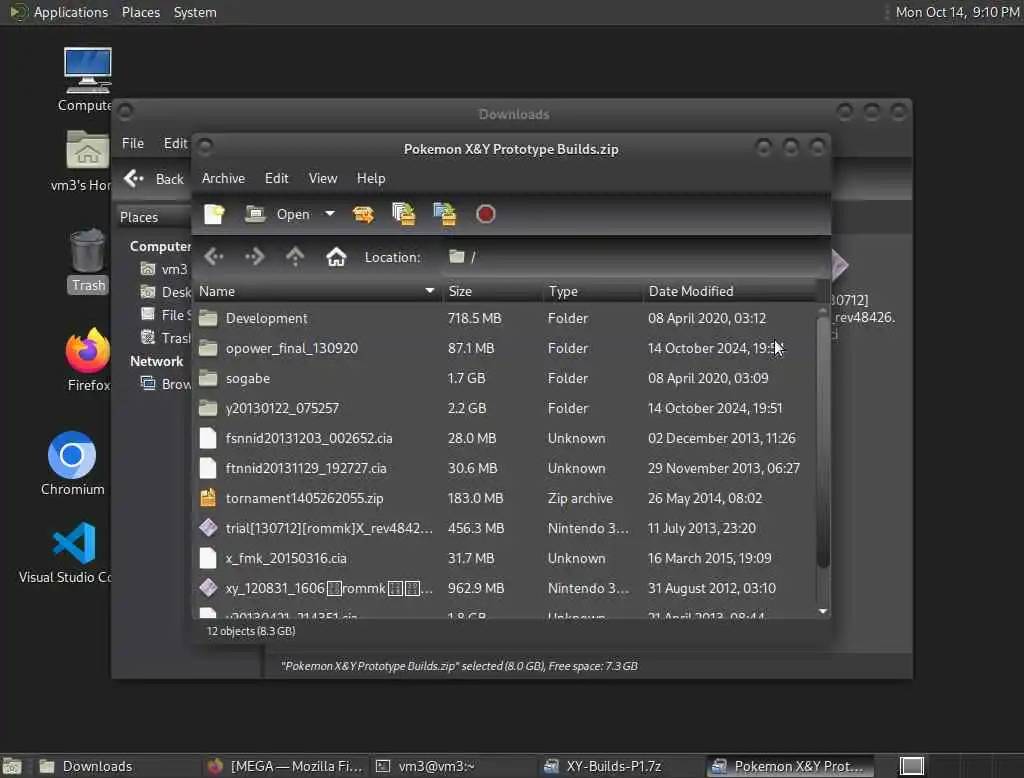Click the Open archive toolbar button
Image resolution: width=1024 pixels, height=778 pixels.
(x=277, y=214)
